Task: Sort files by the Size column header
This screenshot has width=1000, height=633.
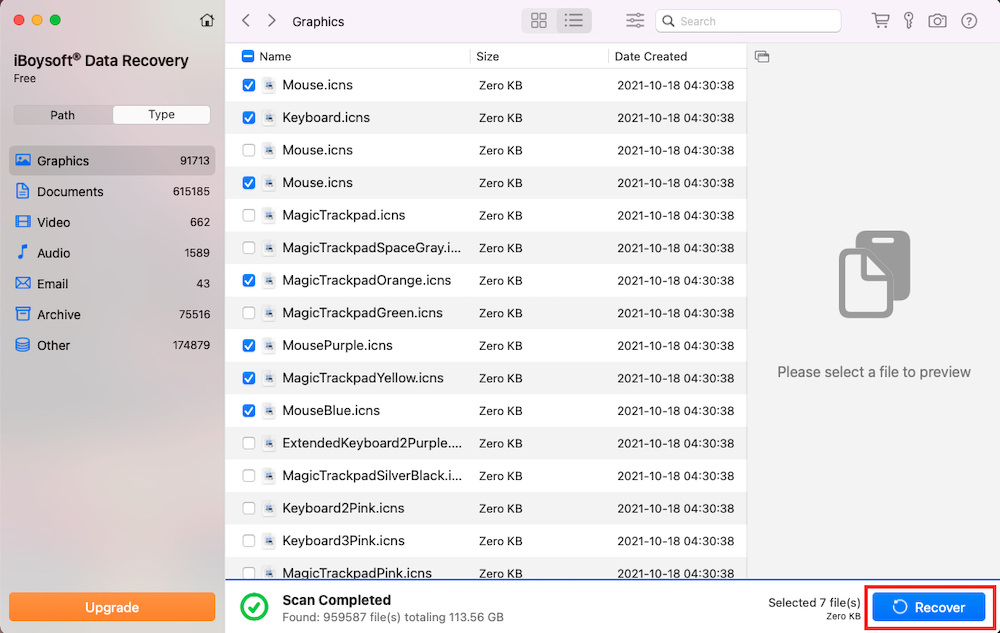Action: coord(487,56)
